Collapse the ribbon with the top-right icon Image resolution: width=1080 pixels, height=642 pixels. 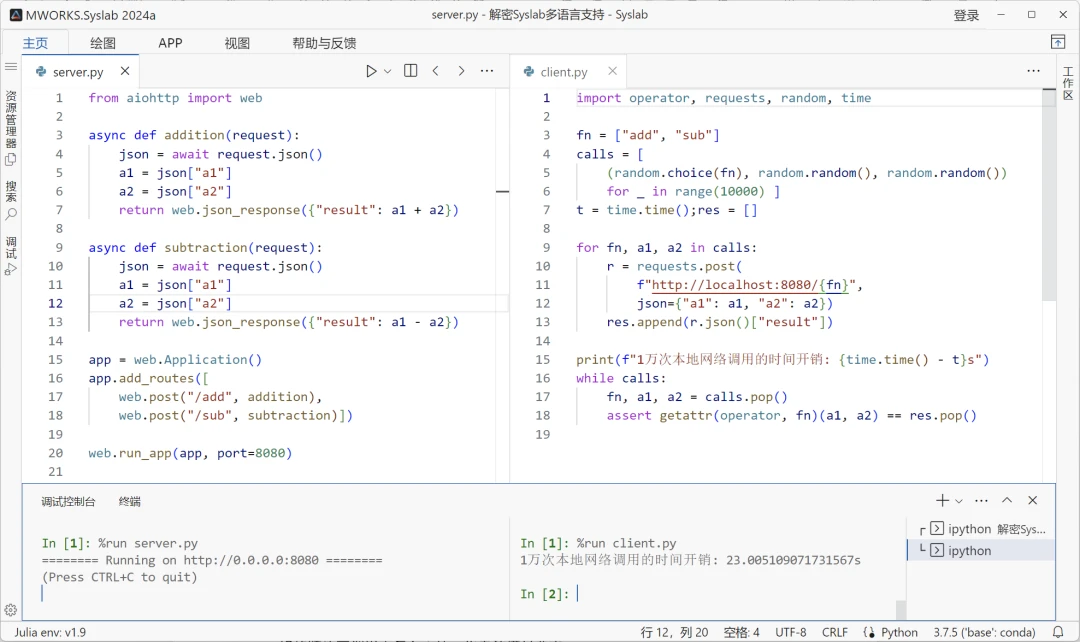click(1058, 42)
